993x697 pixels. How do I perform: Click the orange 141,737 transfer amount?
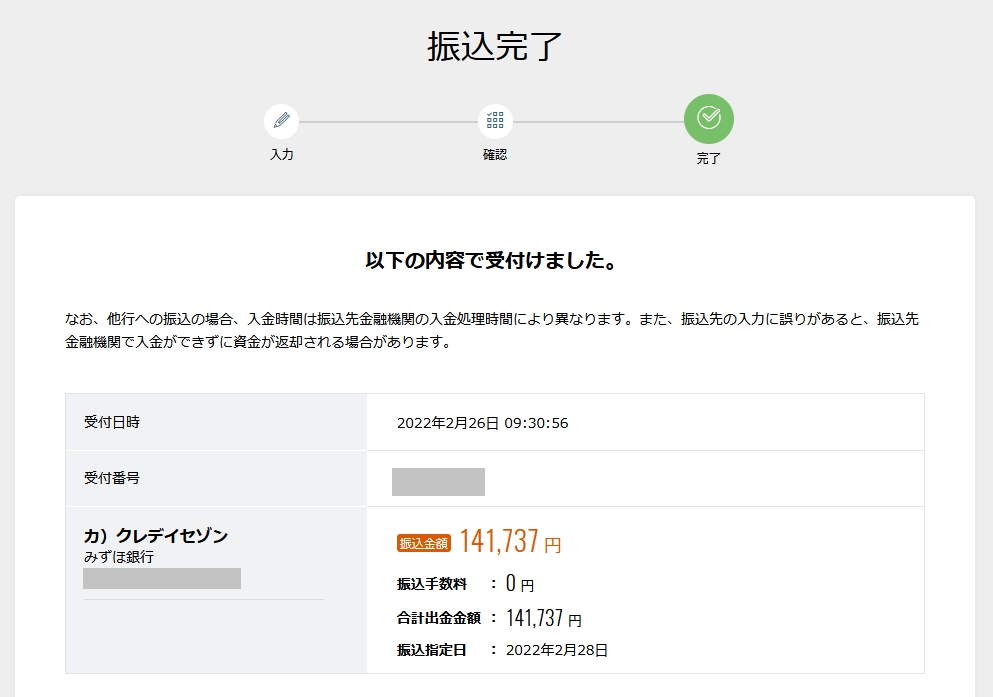point(499,542)
